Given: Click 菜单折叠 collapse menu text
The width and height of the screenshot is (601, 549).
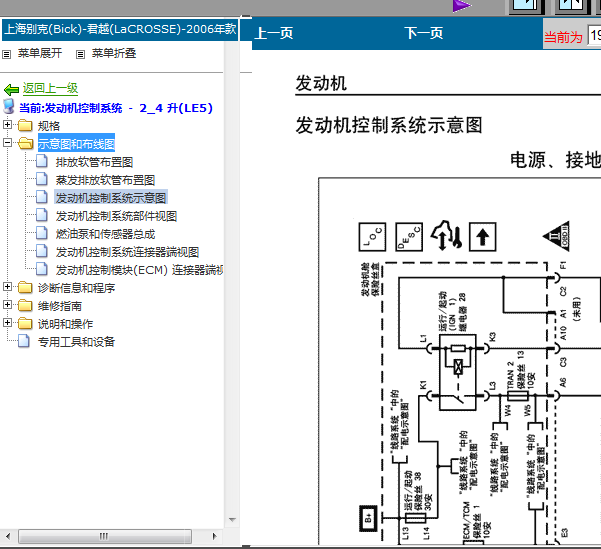Looking at the screenshot, I should click(114, 53).
